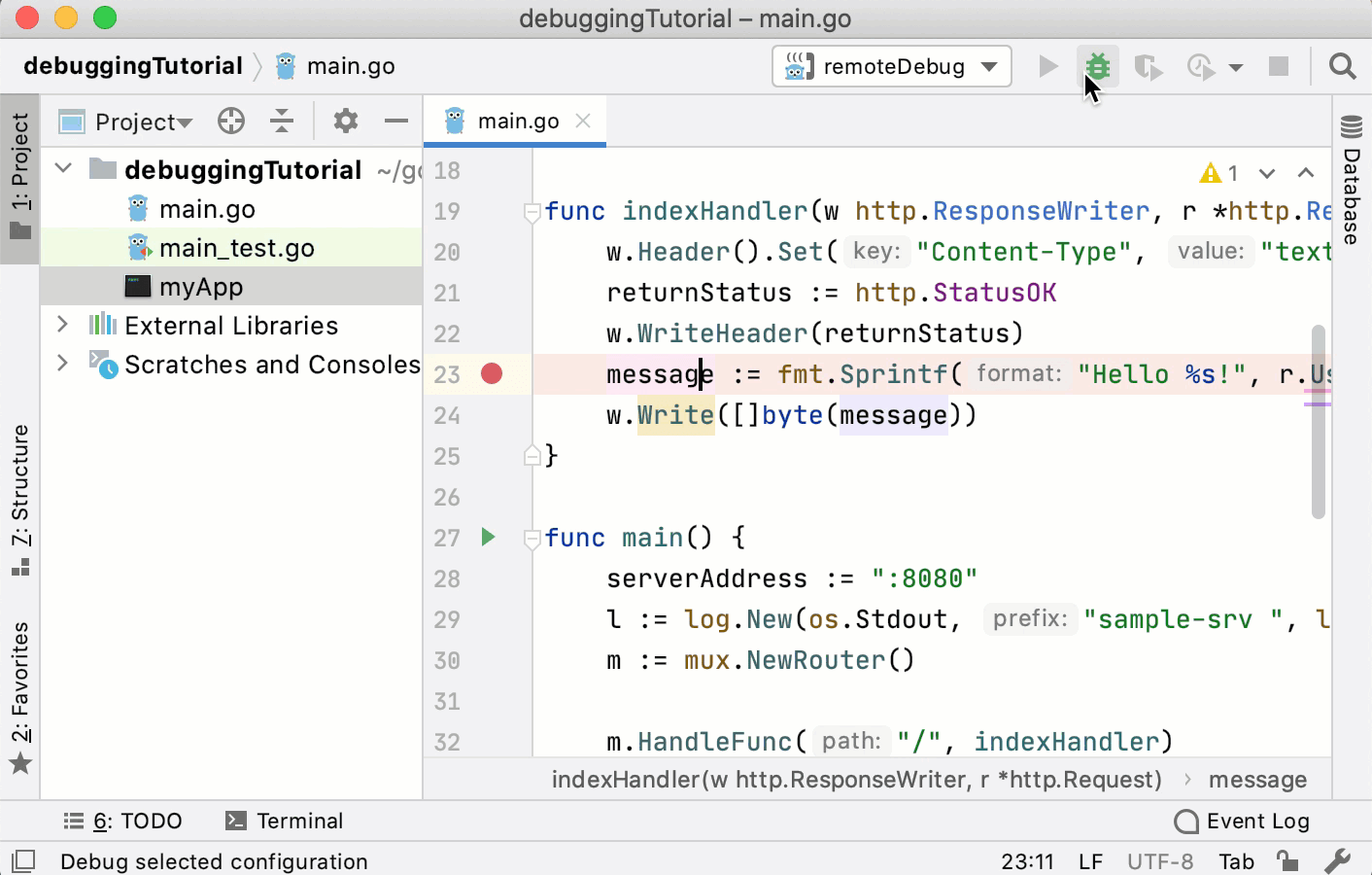Hide the Project tool window with minus icon
Viewport: 1372px width, 875px height.
point(395,121)
